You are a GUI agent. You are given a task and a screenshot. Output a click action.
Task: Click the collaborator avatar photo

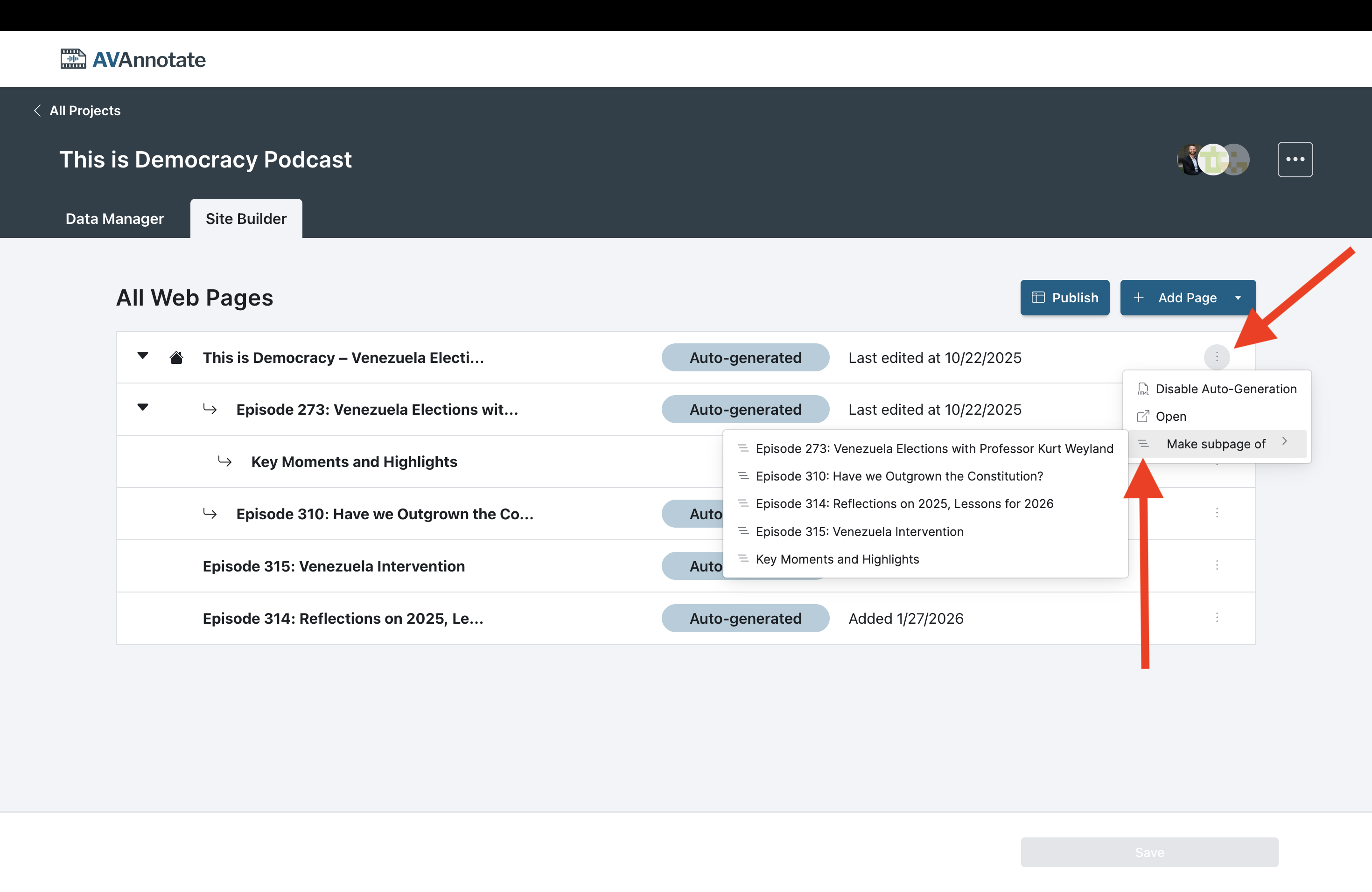(x=1189, y=160)
